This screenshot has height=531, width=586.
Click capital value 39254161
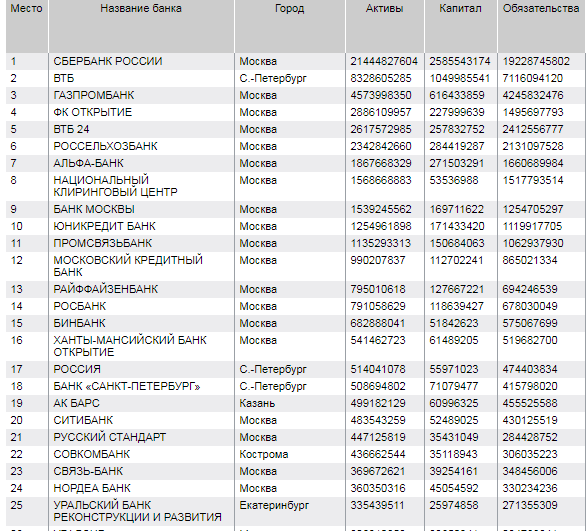coord(453,471)
